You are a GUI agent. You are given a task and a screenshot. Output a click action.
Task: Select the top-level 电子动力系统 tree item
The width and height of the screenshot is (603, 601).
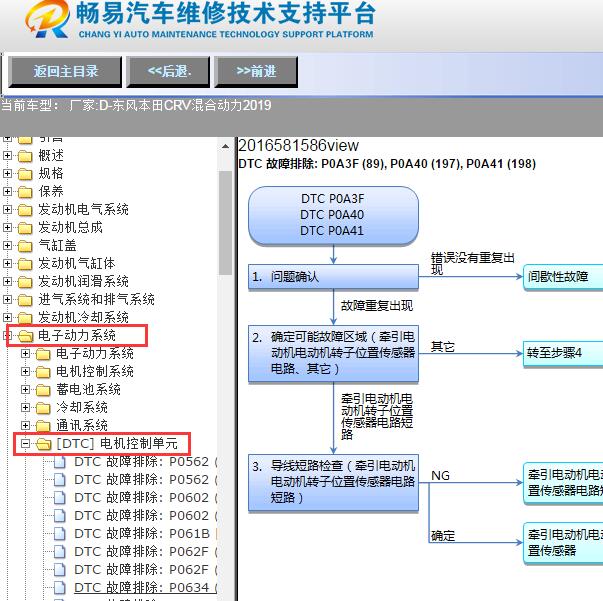[77, 335]
